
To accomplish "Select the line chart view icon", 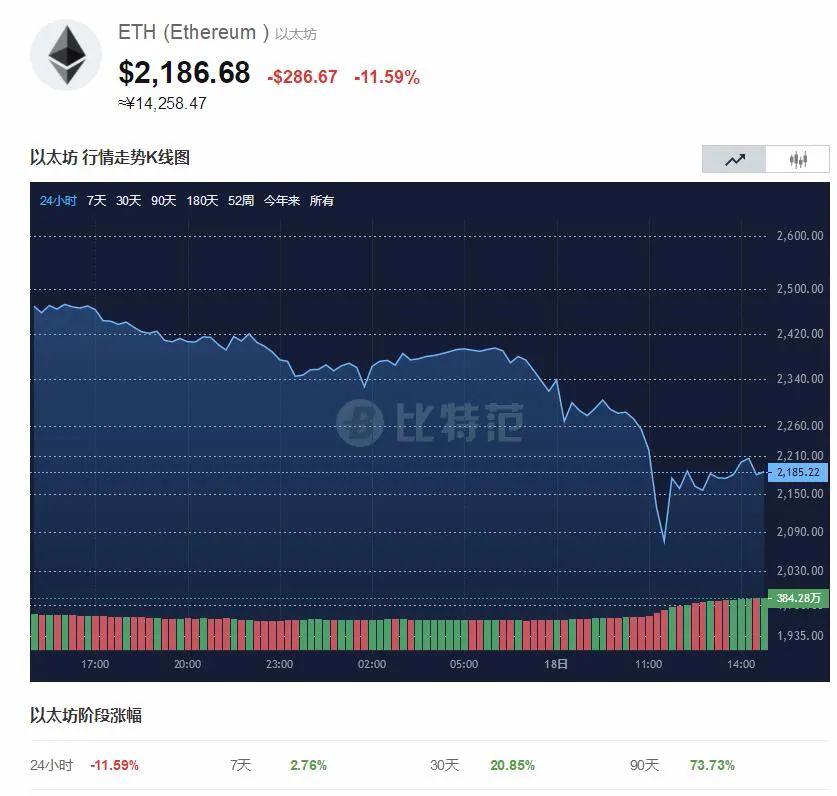I will point(734,159).
